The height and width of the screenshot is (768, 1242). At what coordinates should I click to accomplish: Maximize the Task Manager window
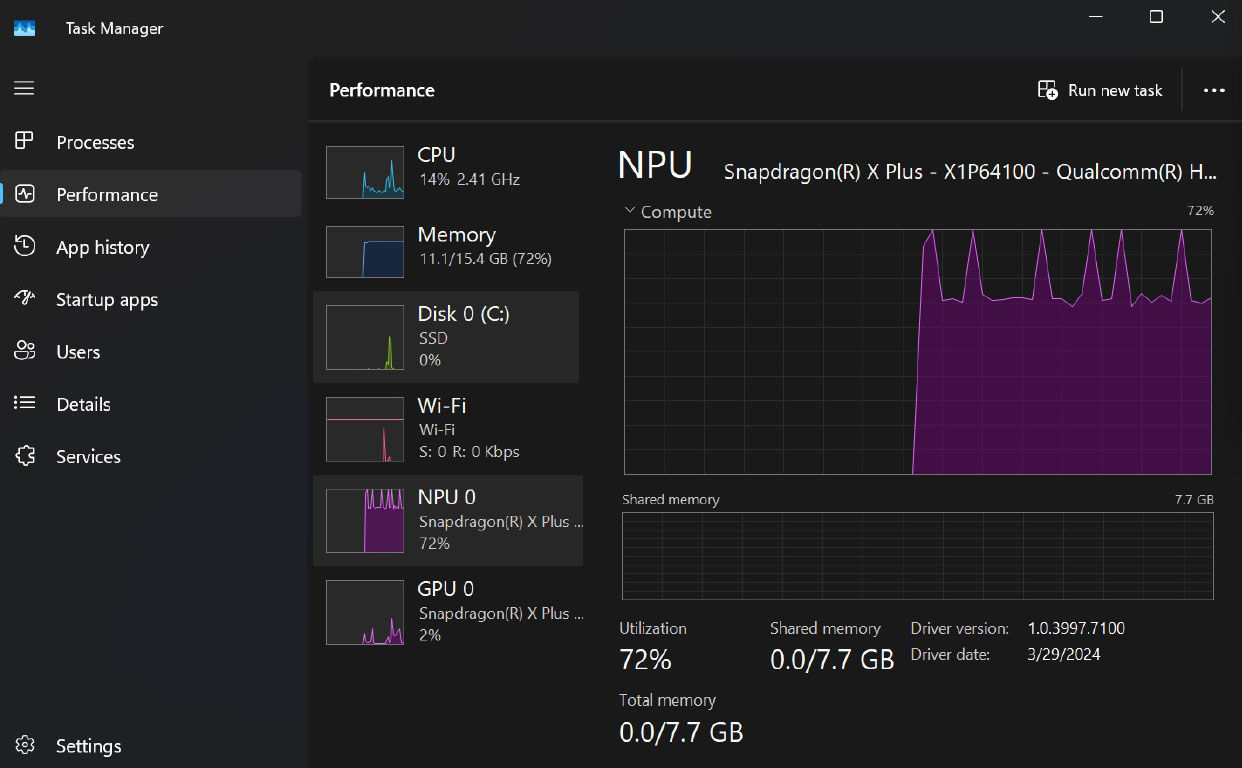[x=1156, y=17]
